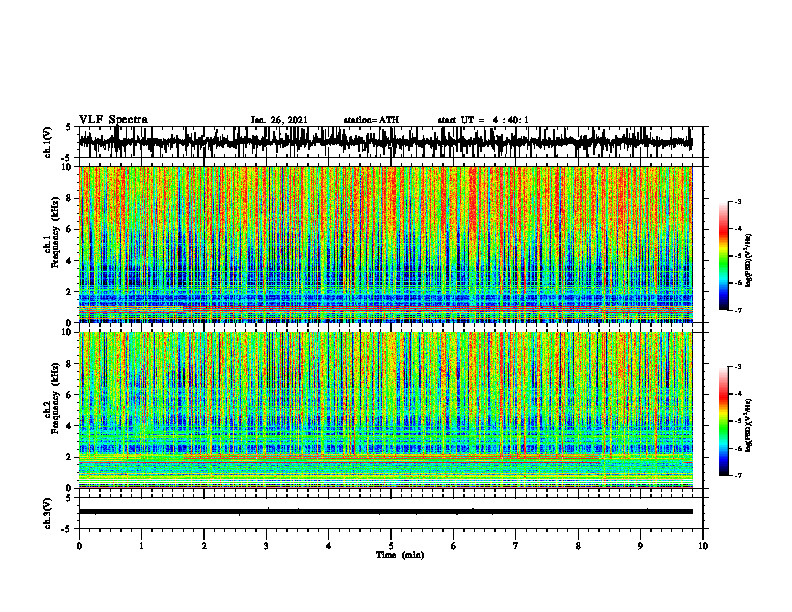Click the ch.1 frequency spectrogram panel

coord(386,244)
